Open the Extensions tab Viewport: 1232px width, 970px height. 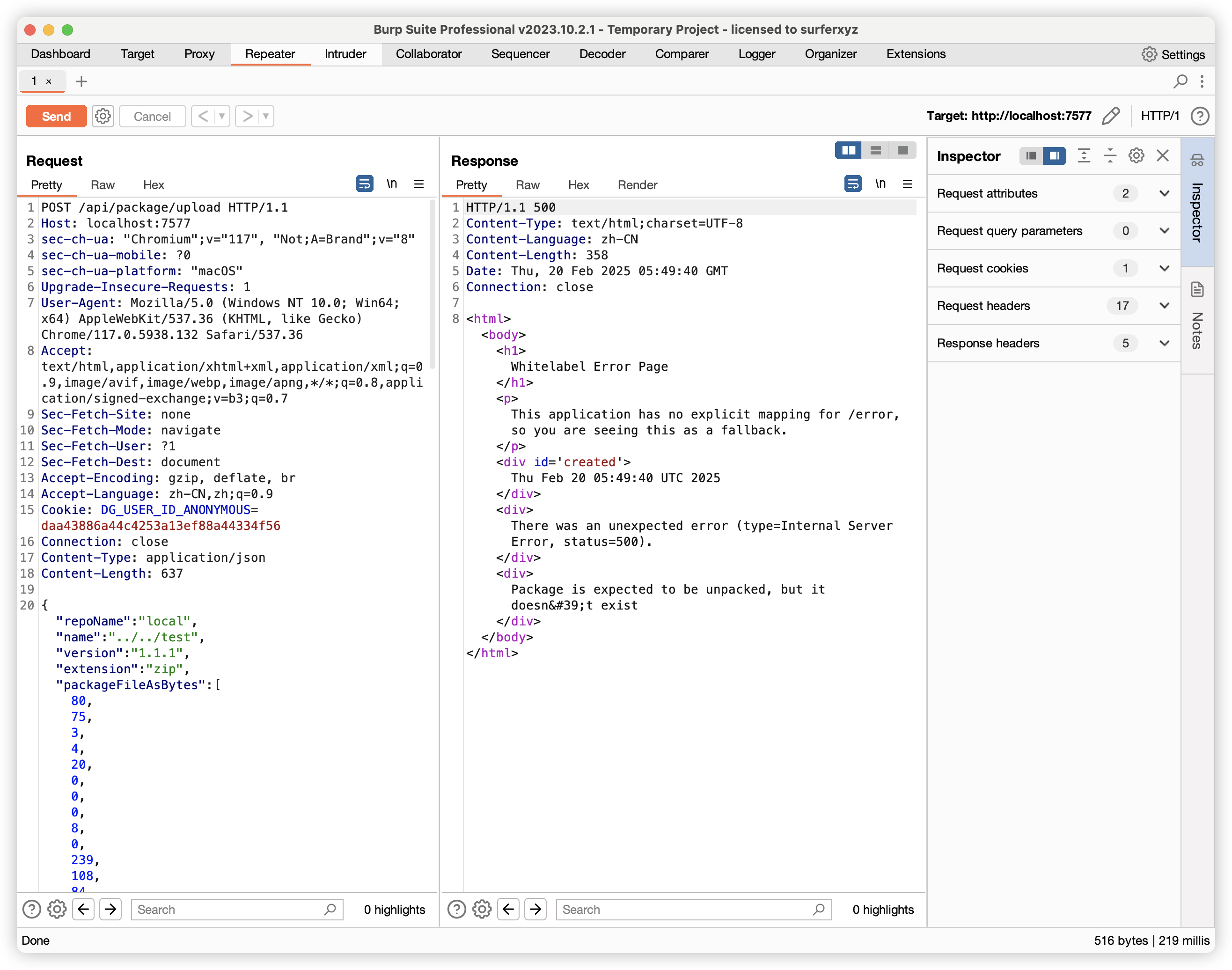pos(916,54)
